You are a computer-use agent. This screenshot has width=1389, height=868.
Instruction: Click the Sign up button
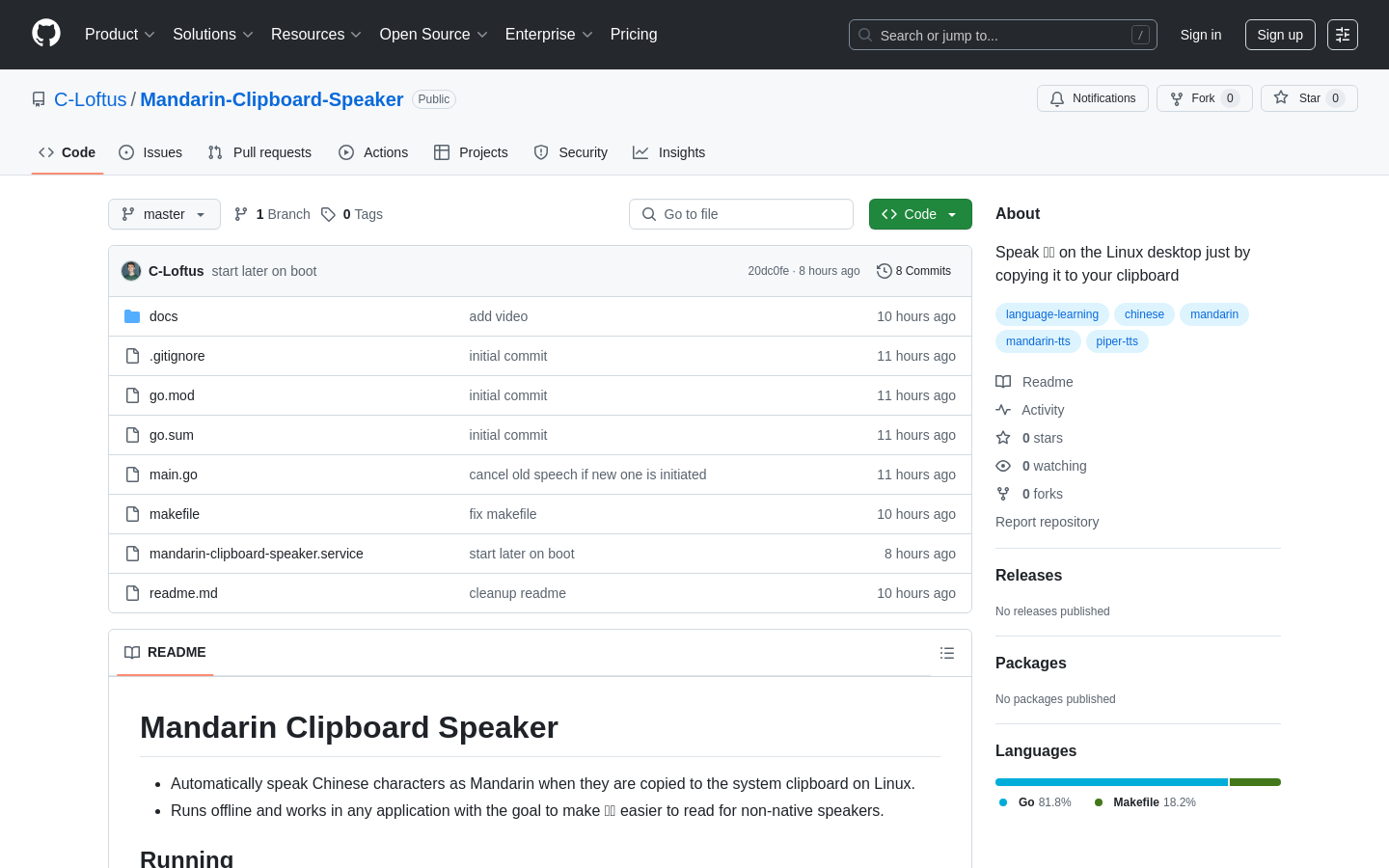[1280, 35]
